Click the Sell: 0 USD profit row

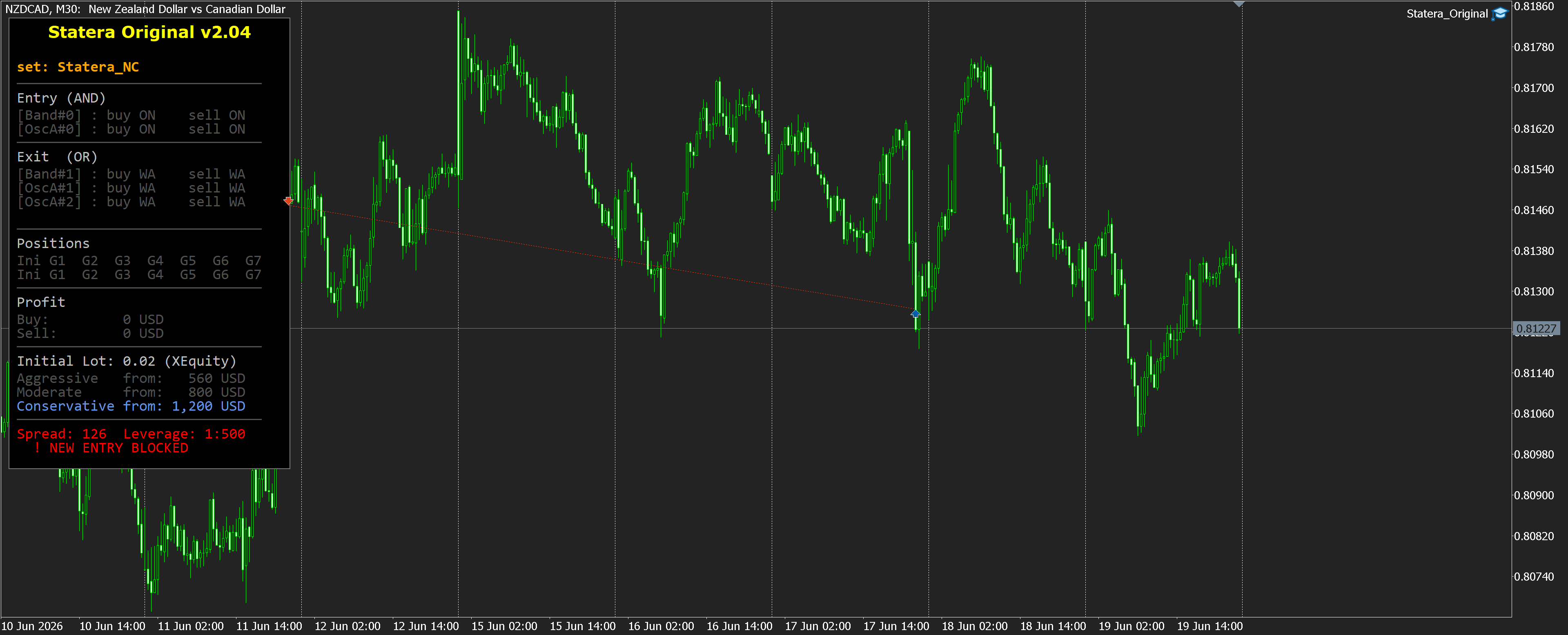tap(90, 334)
